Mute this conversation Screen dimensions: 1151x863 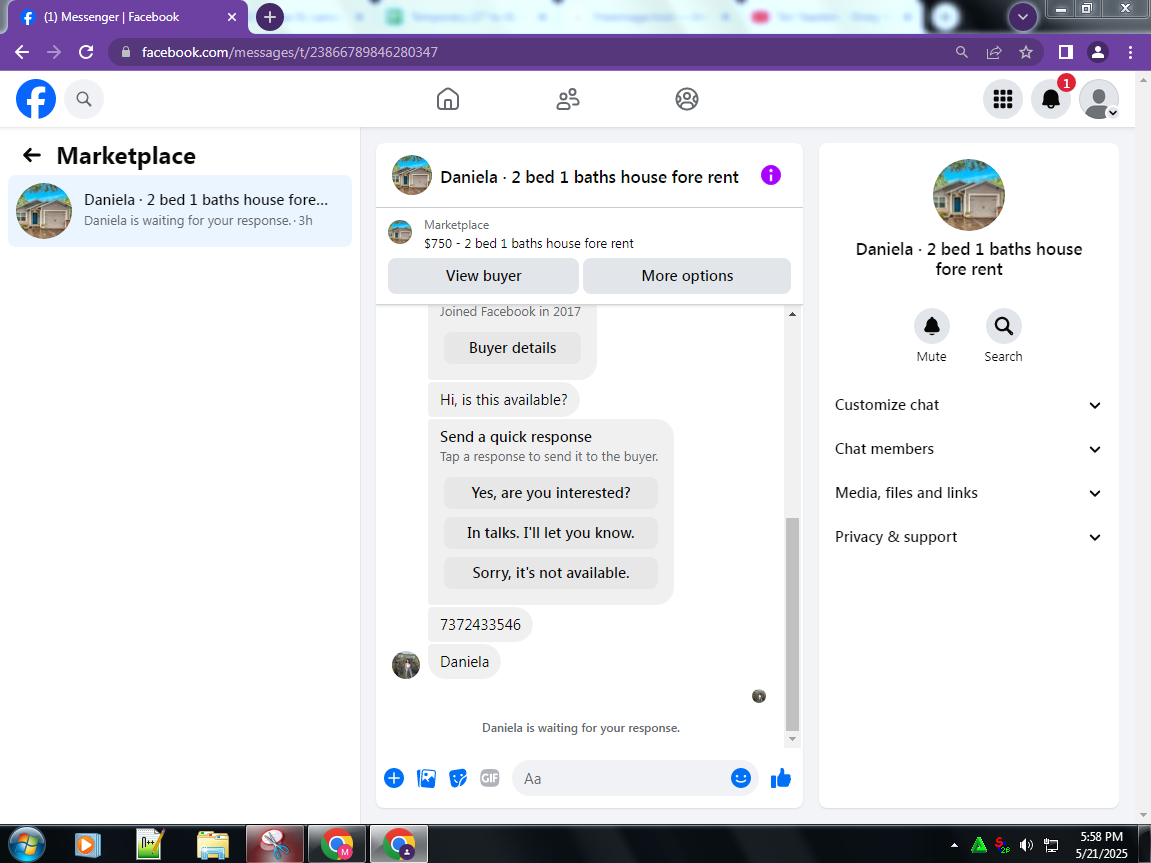pyautogui.click(x=932, y=326)
